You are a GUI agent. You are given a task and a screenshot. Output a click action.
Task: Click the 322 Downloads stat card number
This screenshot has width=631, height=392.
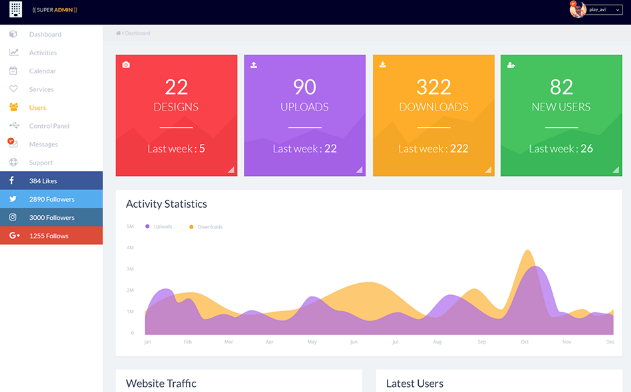434,87
